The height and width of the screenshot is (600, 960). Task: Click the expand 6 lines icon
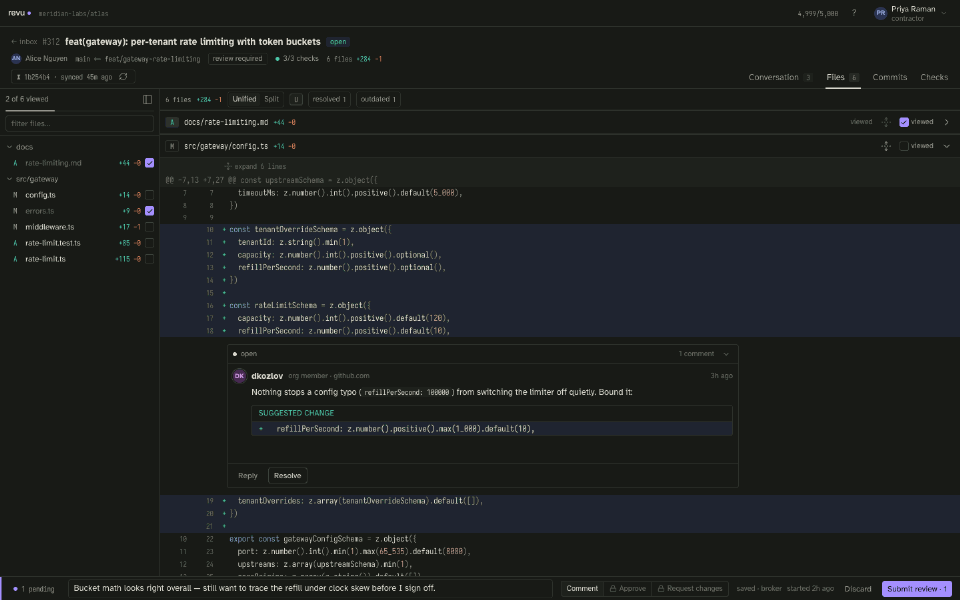(228, 167)
